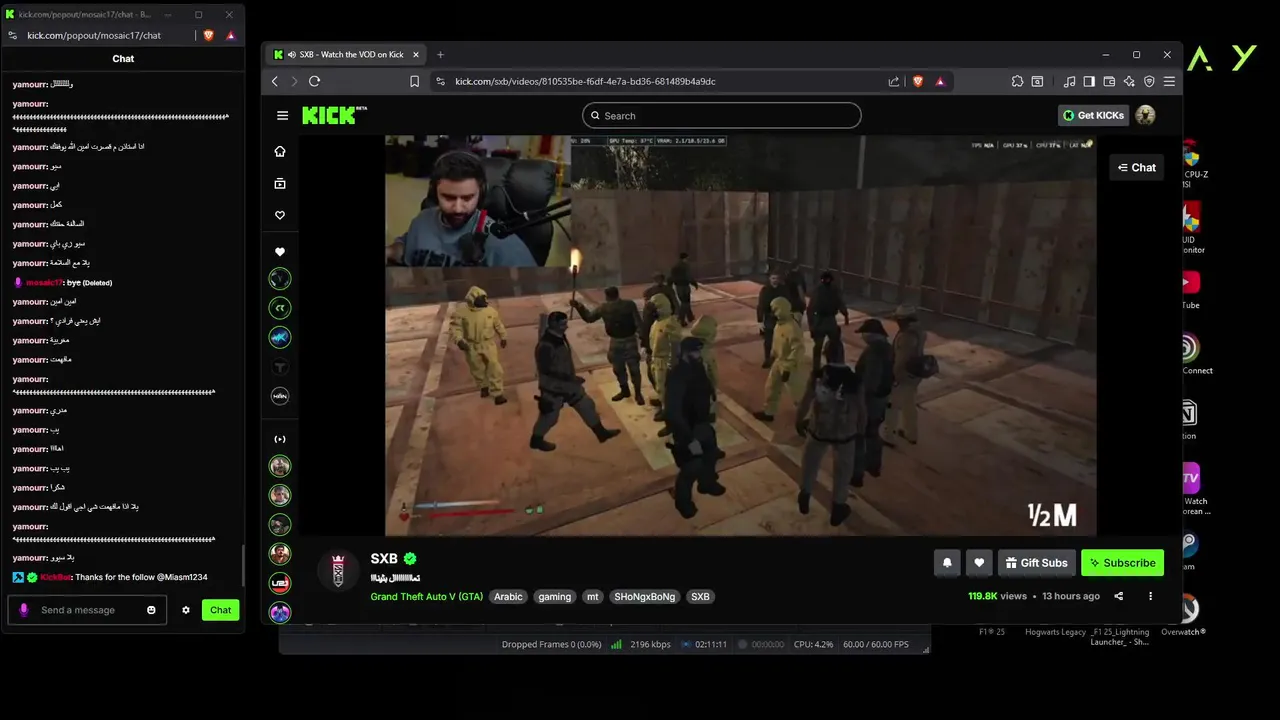Open Following via the outlined heart icon in sidebar
Image resolution: width=1280 pixels, height=720 pixels.
pyautogui.click(x=280, y=215)
